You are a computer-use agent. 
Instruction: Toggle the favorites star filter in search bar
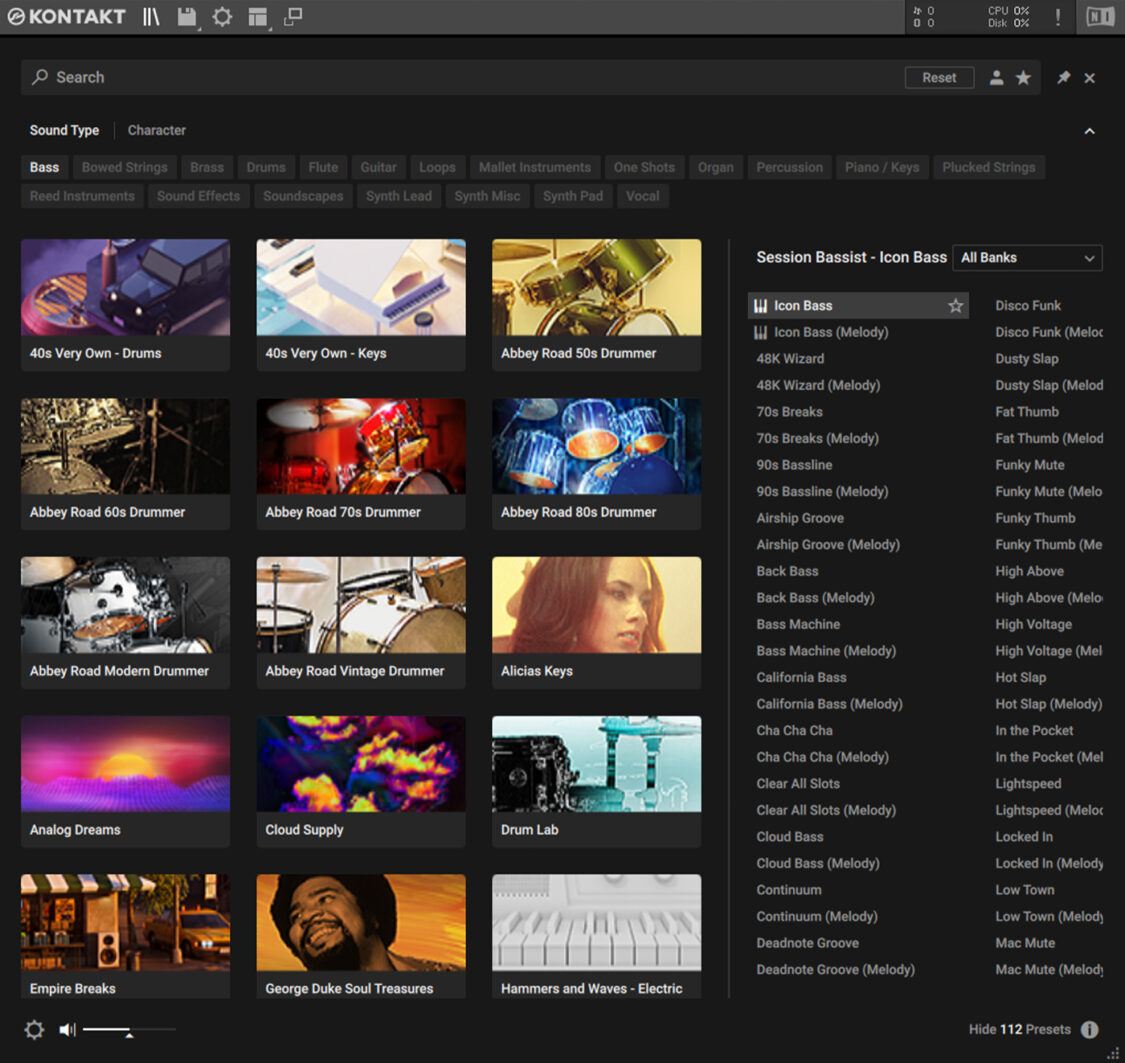click(1023, 78)
